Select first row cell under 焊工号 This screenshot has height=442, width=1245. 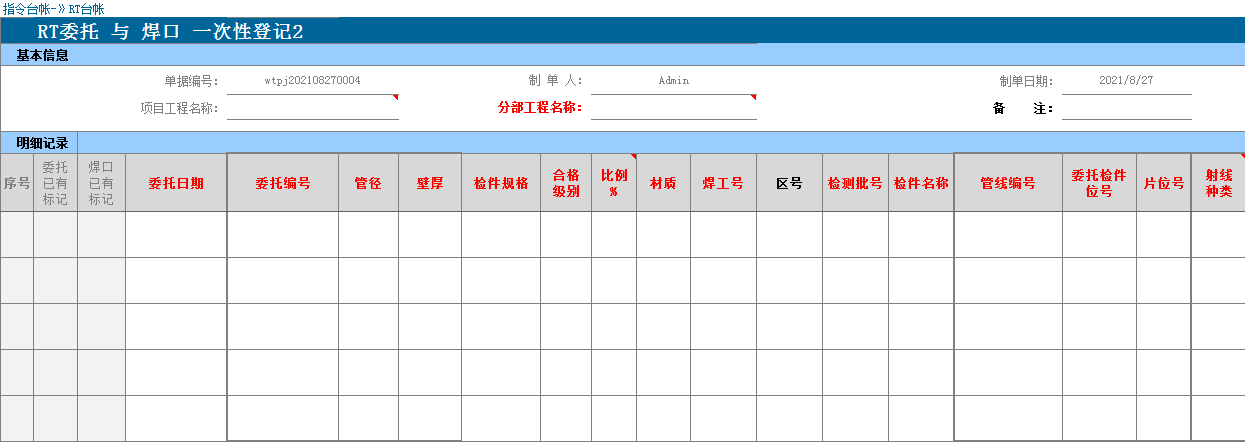coord(723,234)
